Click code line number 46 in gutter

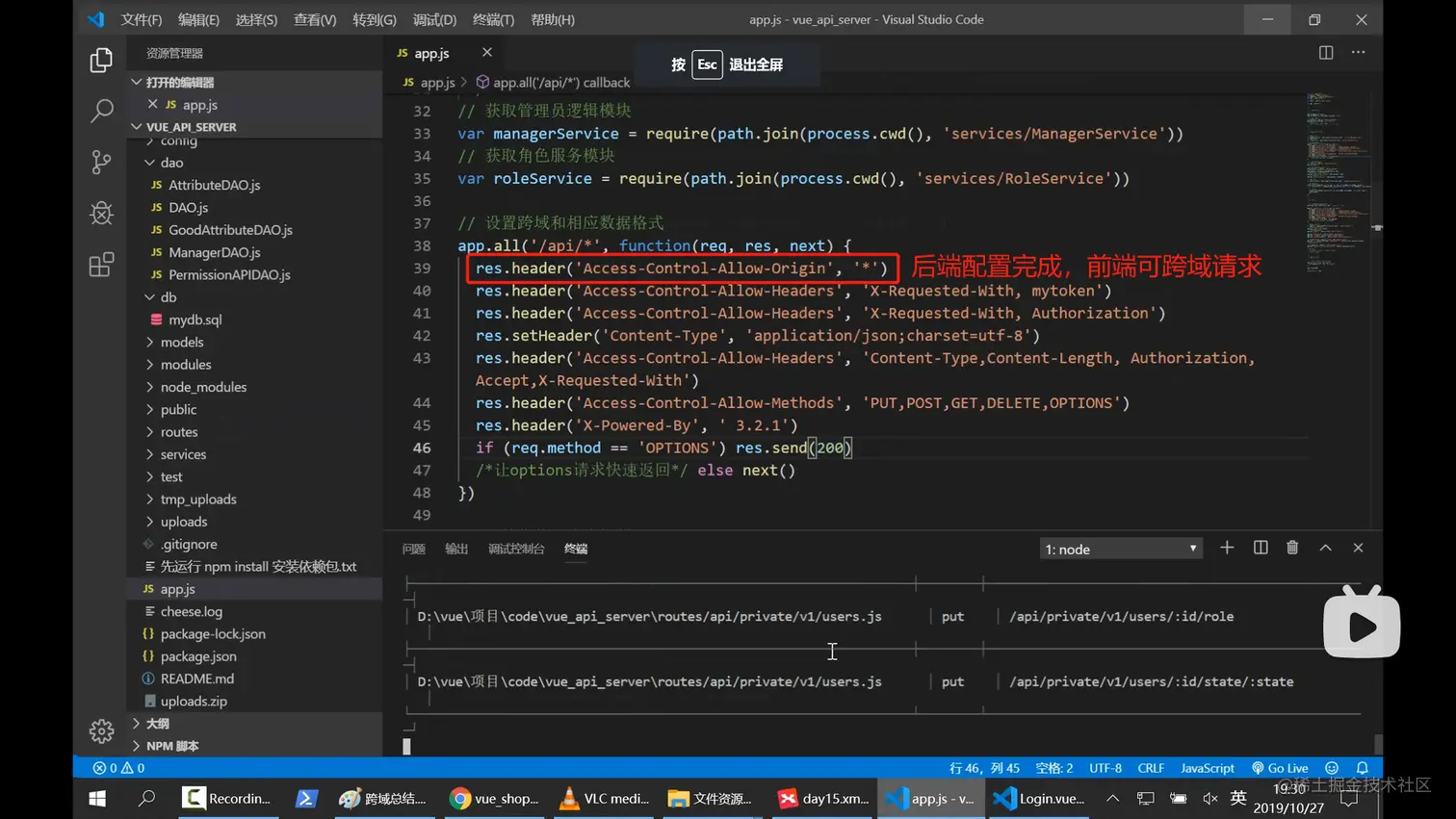point(422,448)
